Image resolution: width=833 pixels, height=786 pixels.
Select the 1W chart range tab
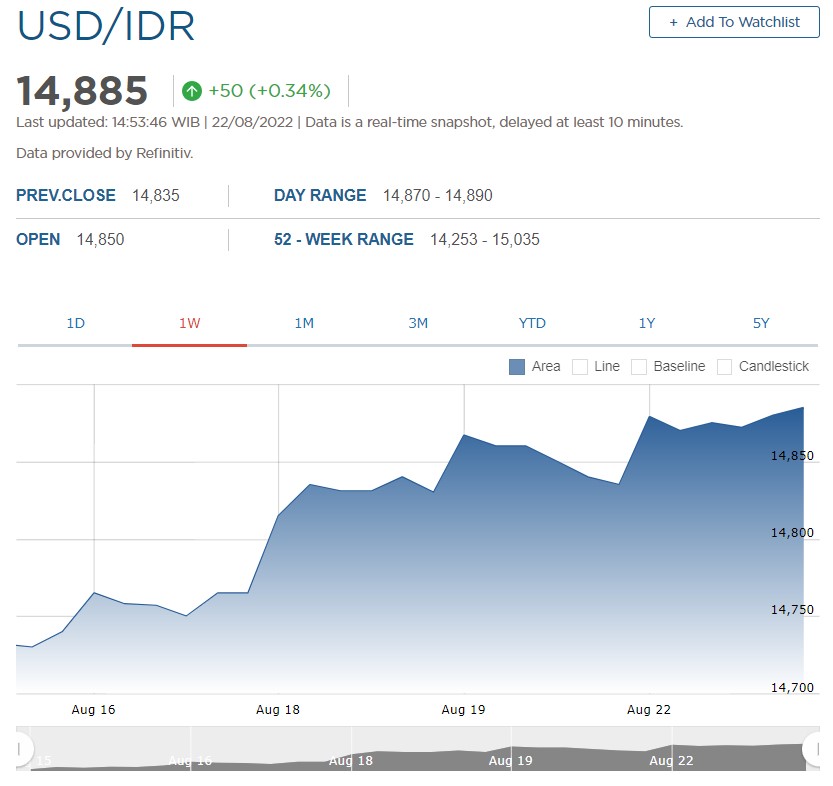pos(189,323)
